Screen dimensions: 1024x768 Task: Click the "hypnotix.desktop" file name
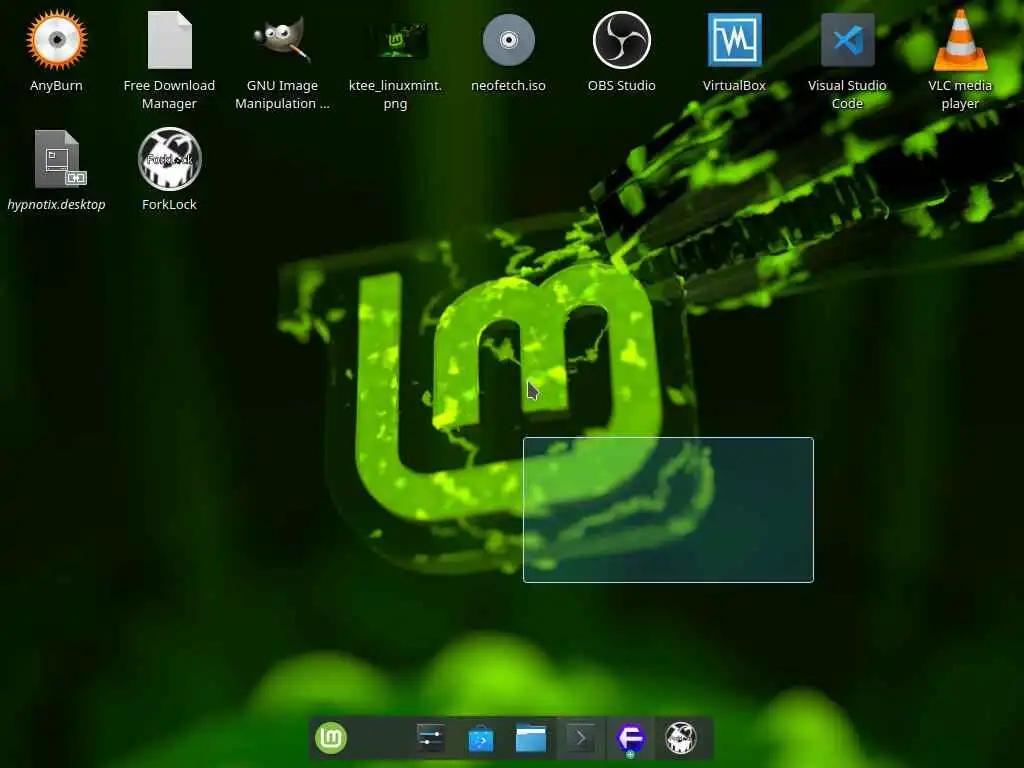[x=56, y=204]
